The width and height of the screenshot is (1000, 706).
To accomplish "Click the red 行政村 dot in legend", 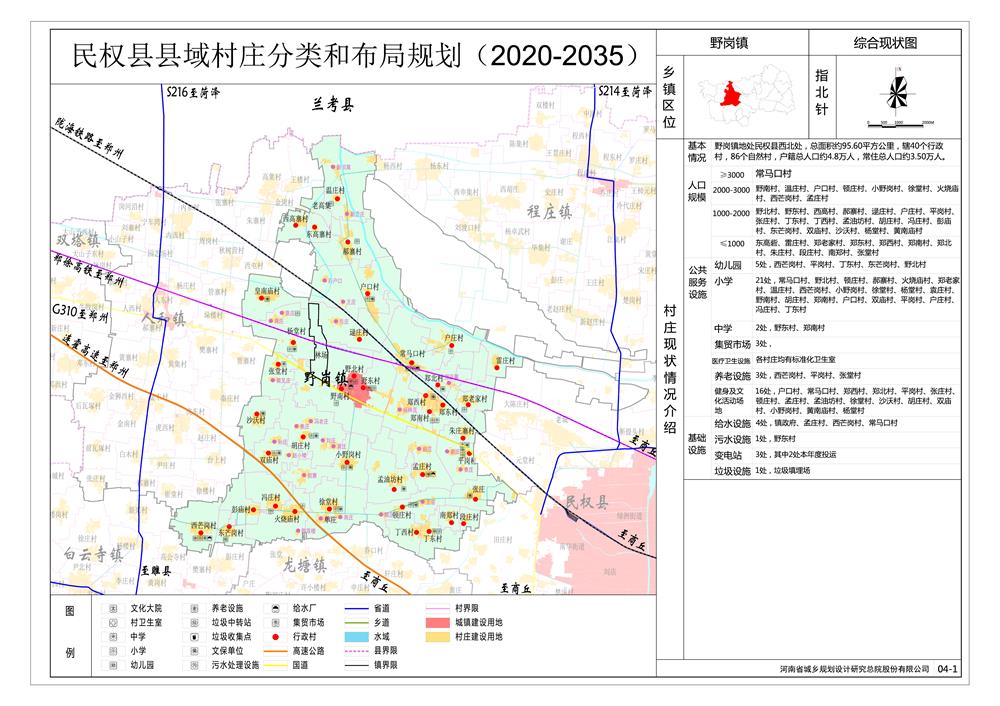I will pyautogui.click(x=276, y=636).
